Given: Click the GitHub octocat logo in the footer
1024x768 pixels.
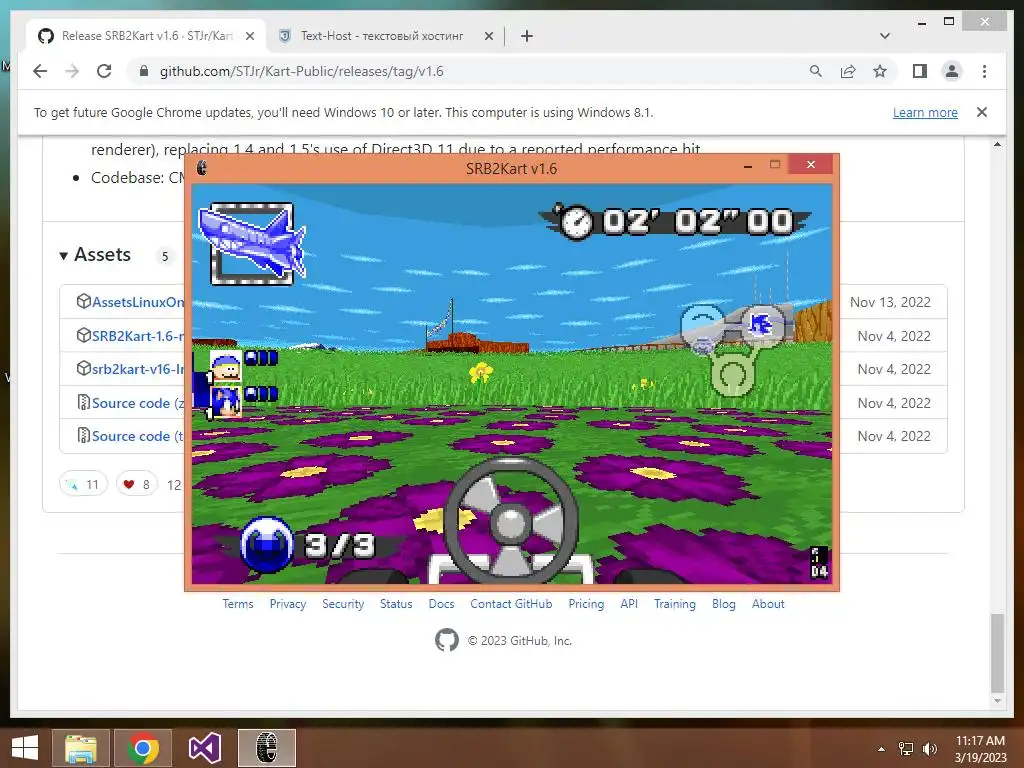Looking at the screenshot, I should (447, 640).
